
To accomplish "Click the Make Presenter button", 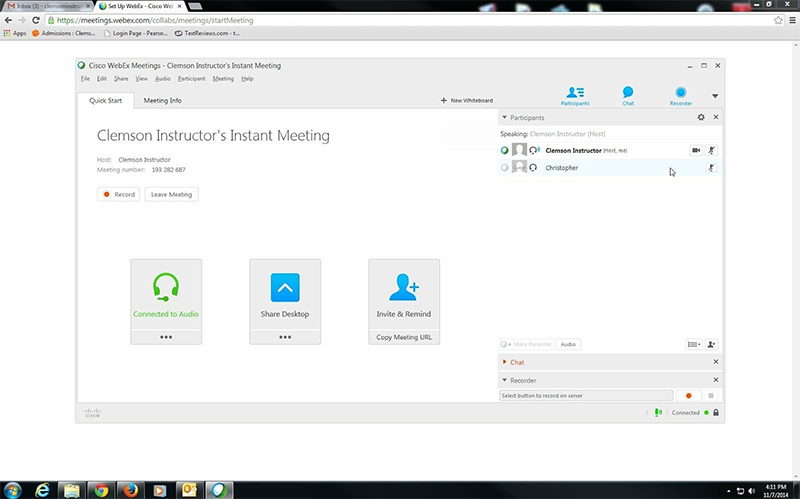I will point(527,344).
